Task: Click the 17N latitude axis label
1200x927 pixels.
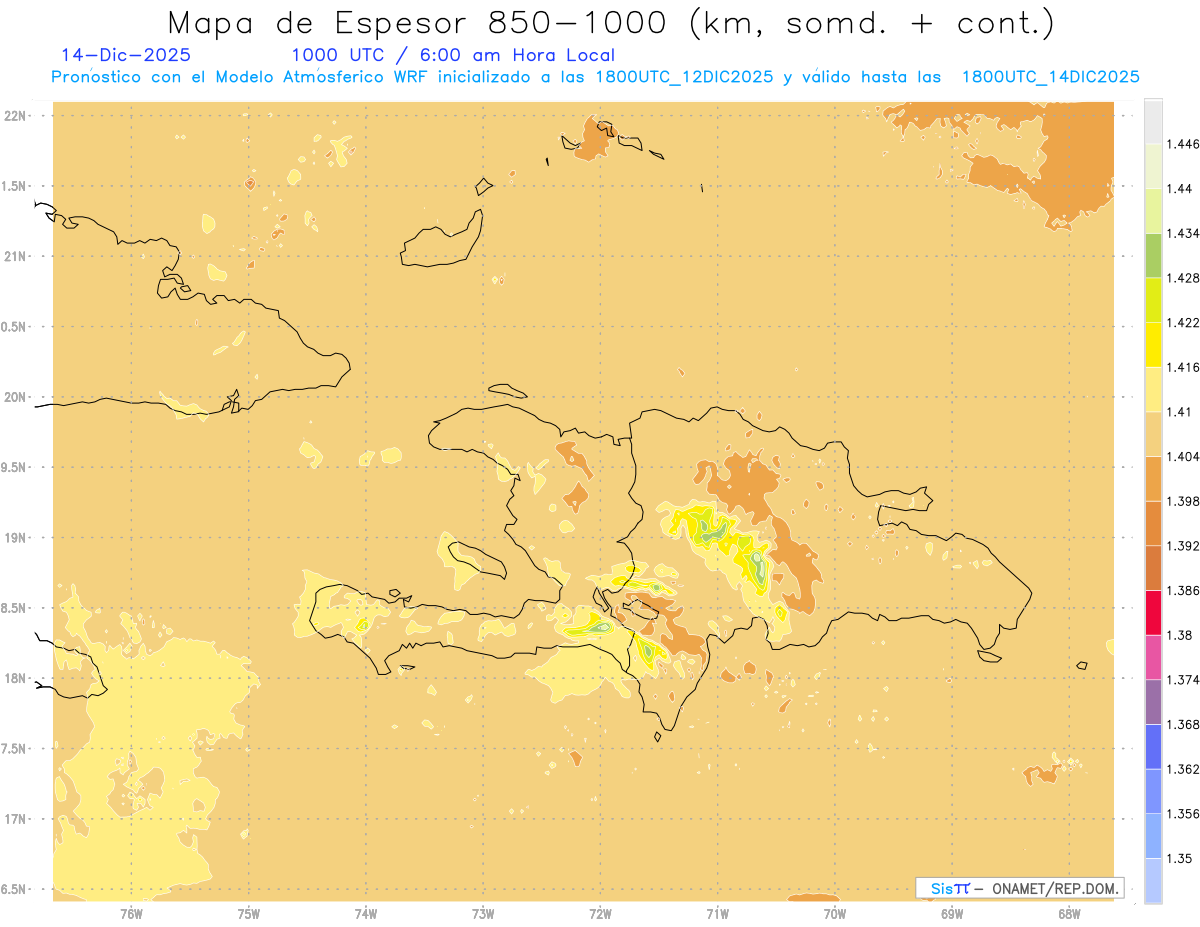Action: tap(16, 819)
